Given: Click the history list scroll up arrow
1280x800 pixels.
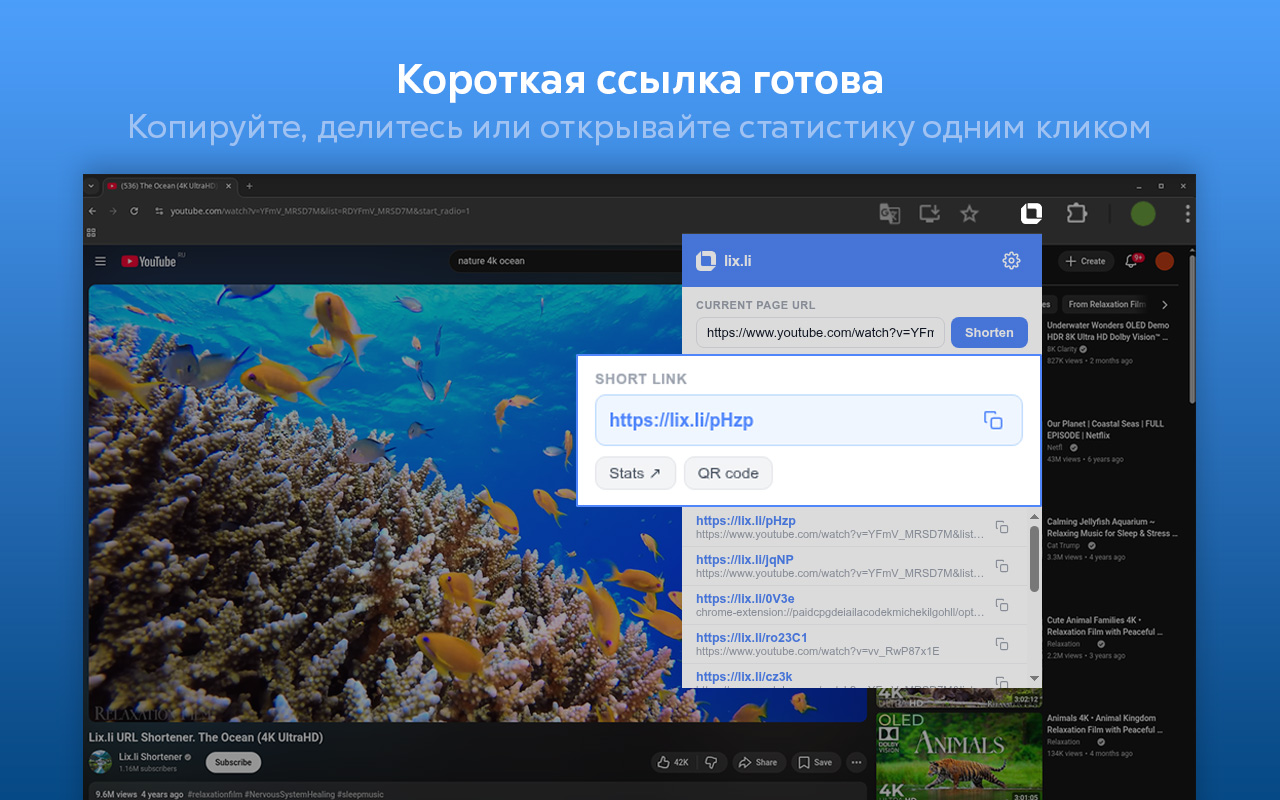Looking at the screenshot, I should point(1034,516).
